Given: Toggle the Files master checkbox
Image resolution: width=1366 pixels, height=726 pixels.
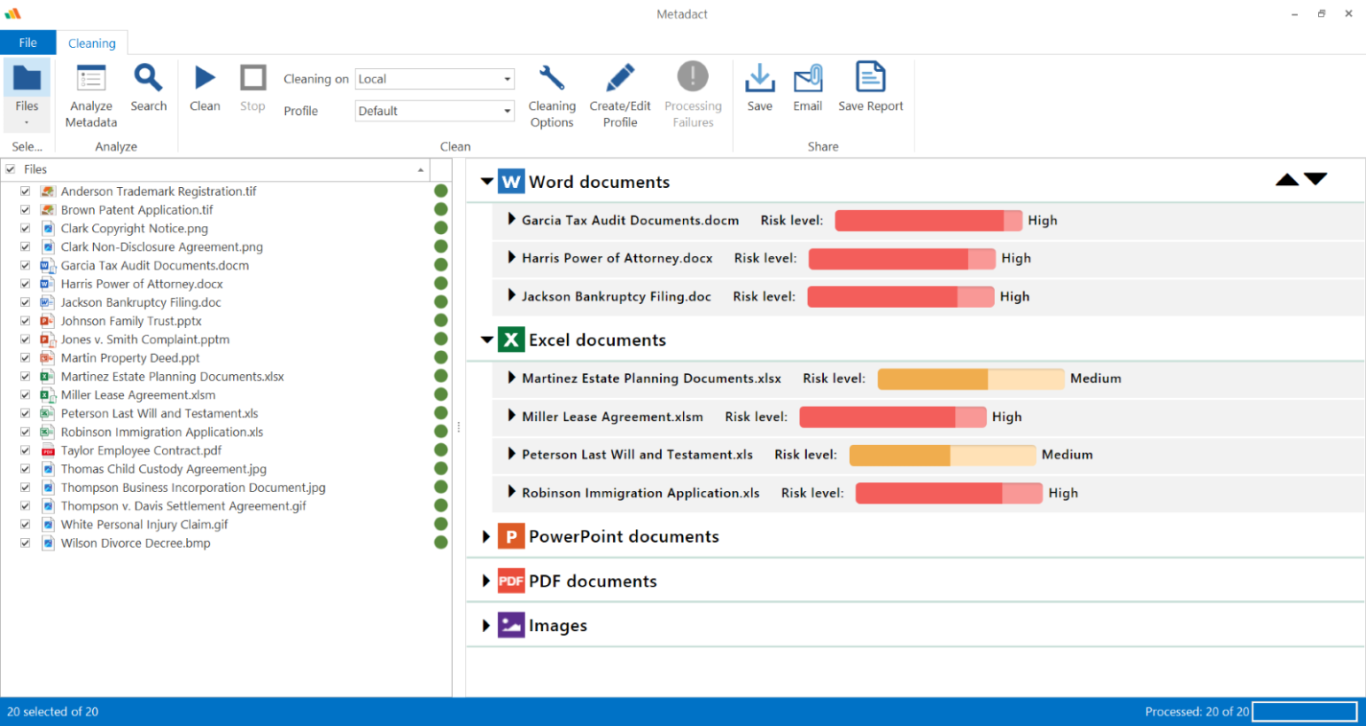Looking at the screenshot, I should (10, 169).
